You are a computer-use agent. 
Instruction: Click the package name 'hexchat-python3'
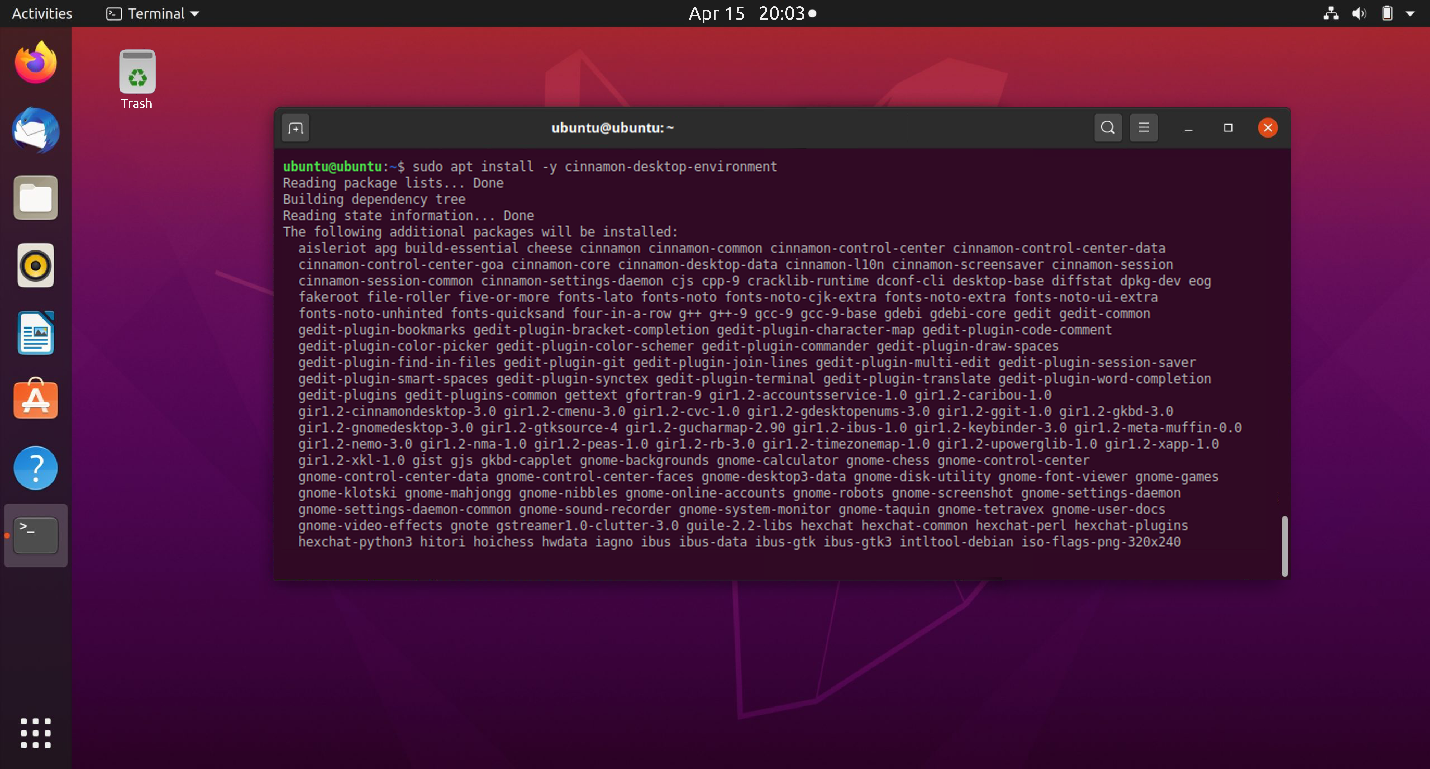pyautogui.click(x=355, y=542)
